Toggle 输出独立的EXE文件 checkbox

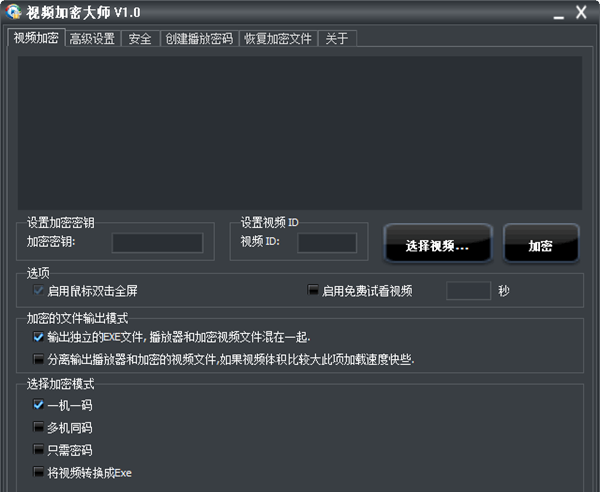38,337
